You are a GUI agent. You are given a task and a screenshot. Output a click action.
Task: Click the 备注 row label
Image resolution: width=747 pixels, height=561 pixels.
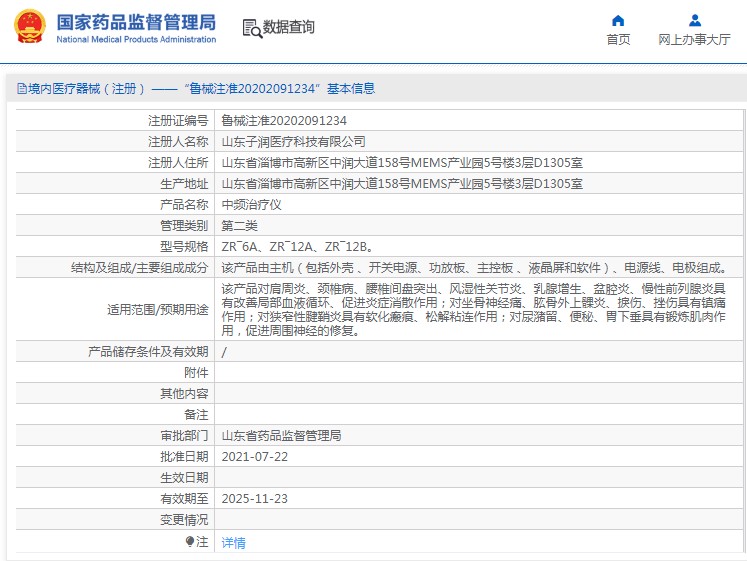[196, 415]
